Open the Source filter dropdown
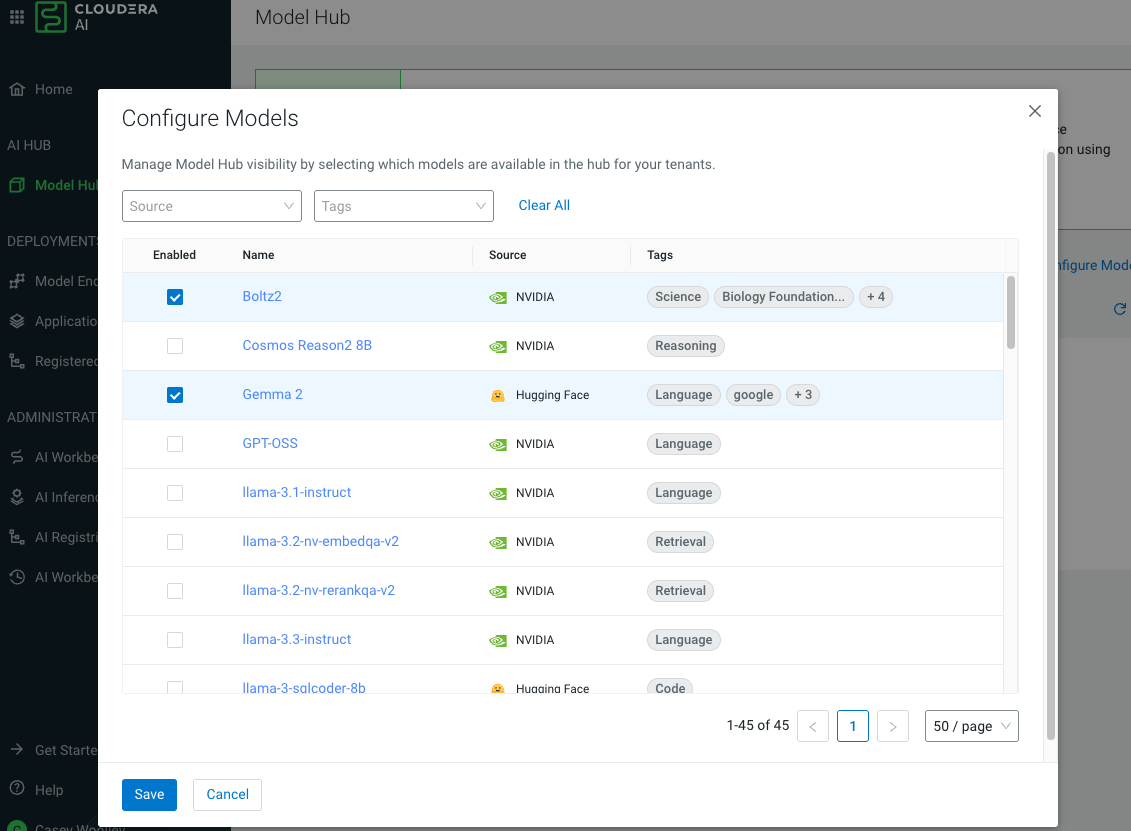 coord(212,206)
